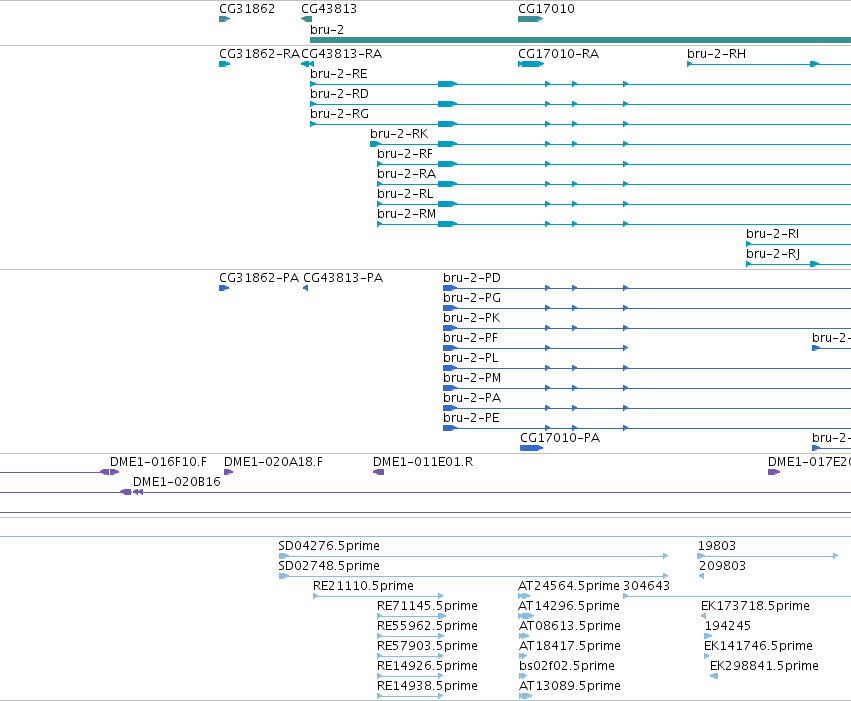The height and width of the screenshot is (701, 851).
Task: Open EST RE55962.5prime label
Action: [427, 626]
